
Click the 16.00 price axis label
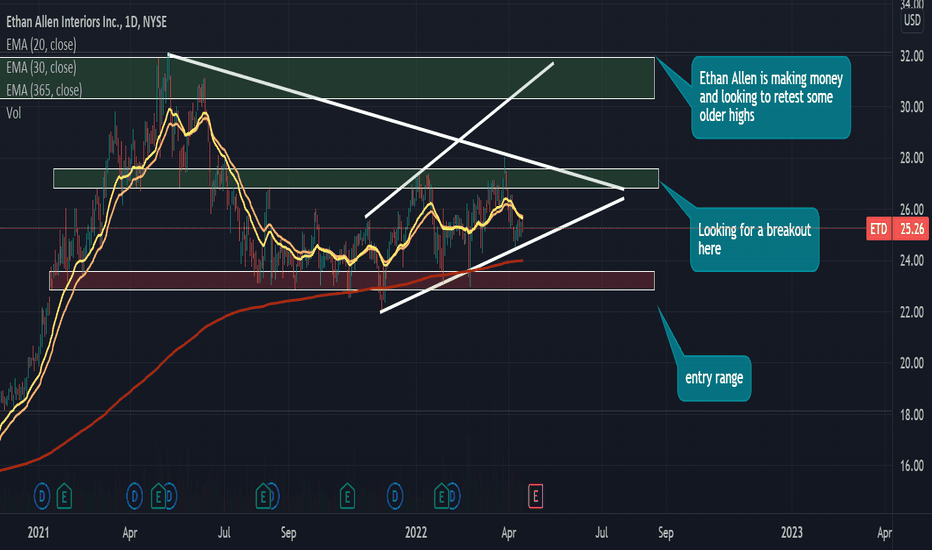912,466
